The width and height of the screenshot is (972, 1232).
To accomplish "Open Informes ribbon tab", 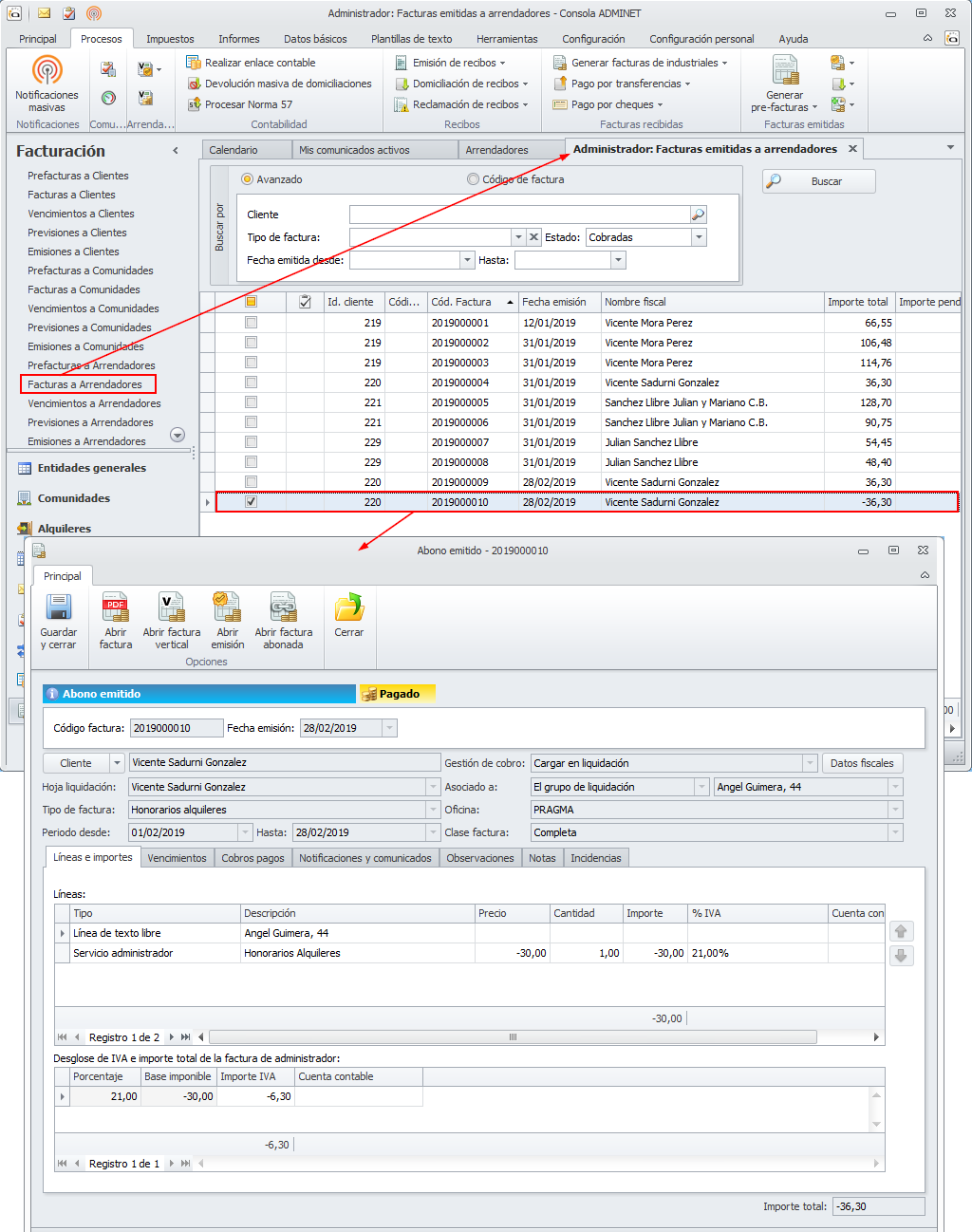I will tap(239, 39).
